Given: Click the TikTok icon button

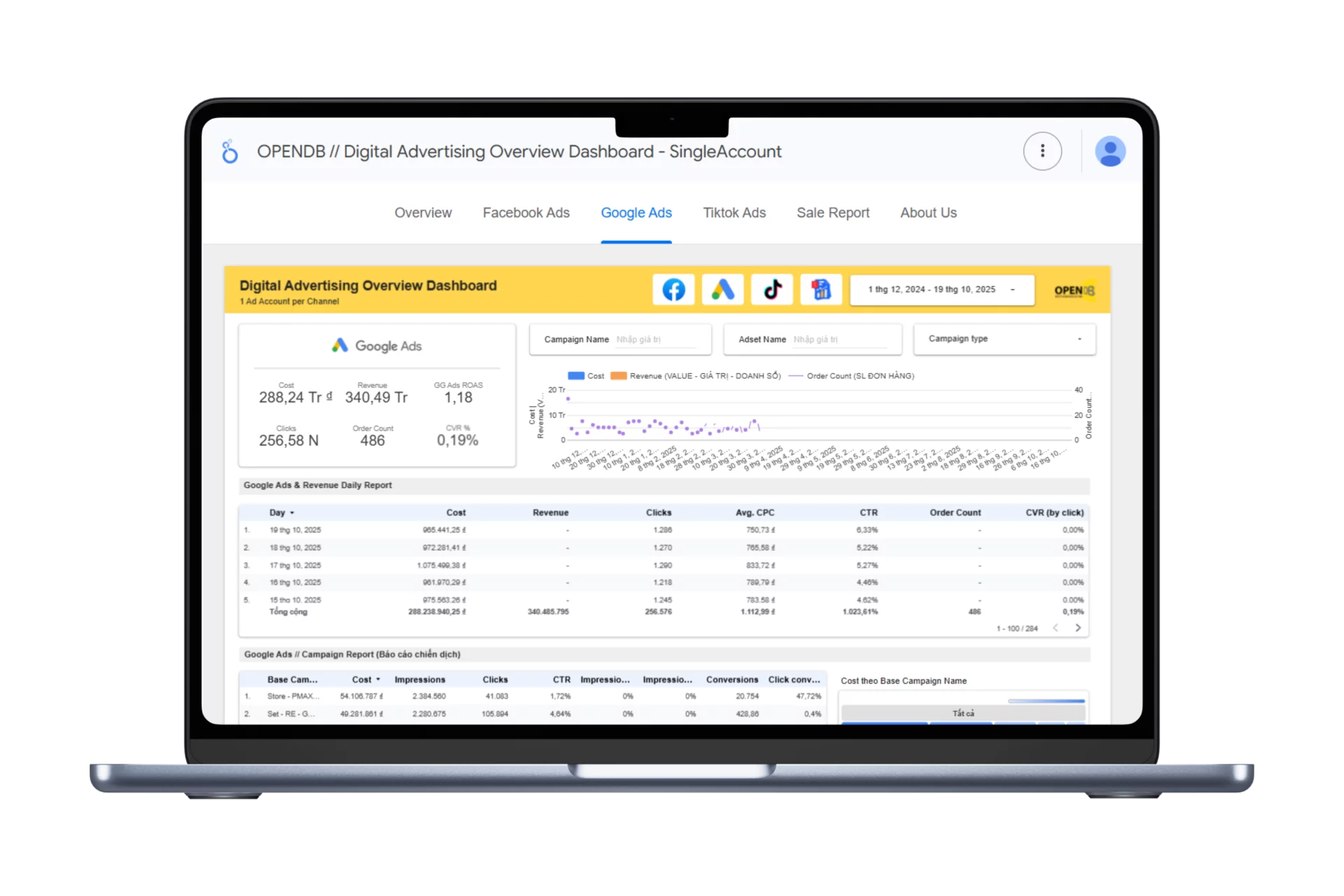Looking at the screenshot, I should [x=772, y=290].
